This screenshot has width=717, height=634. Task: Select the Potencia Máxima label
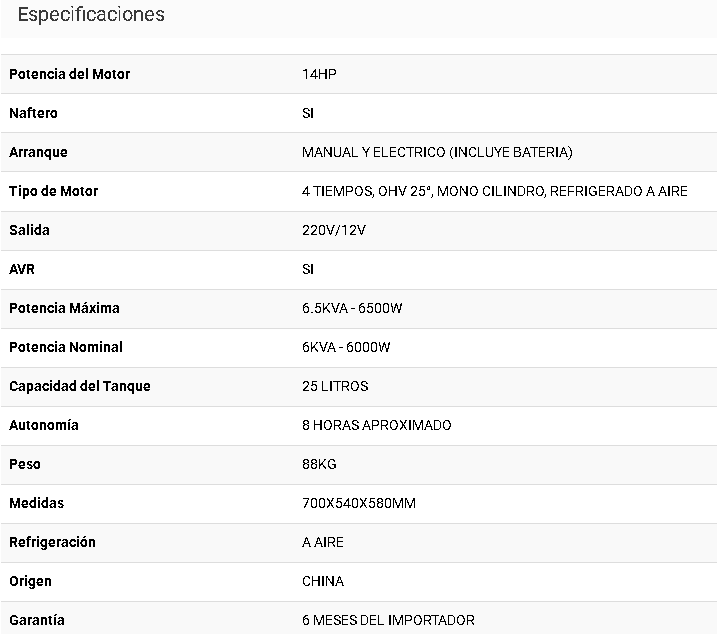[x=64, y=308]
